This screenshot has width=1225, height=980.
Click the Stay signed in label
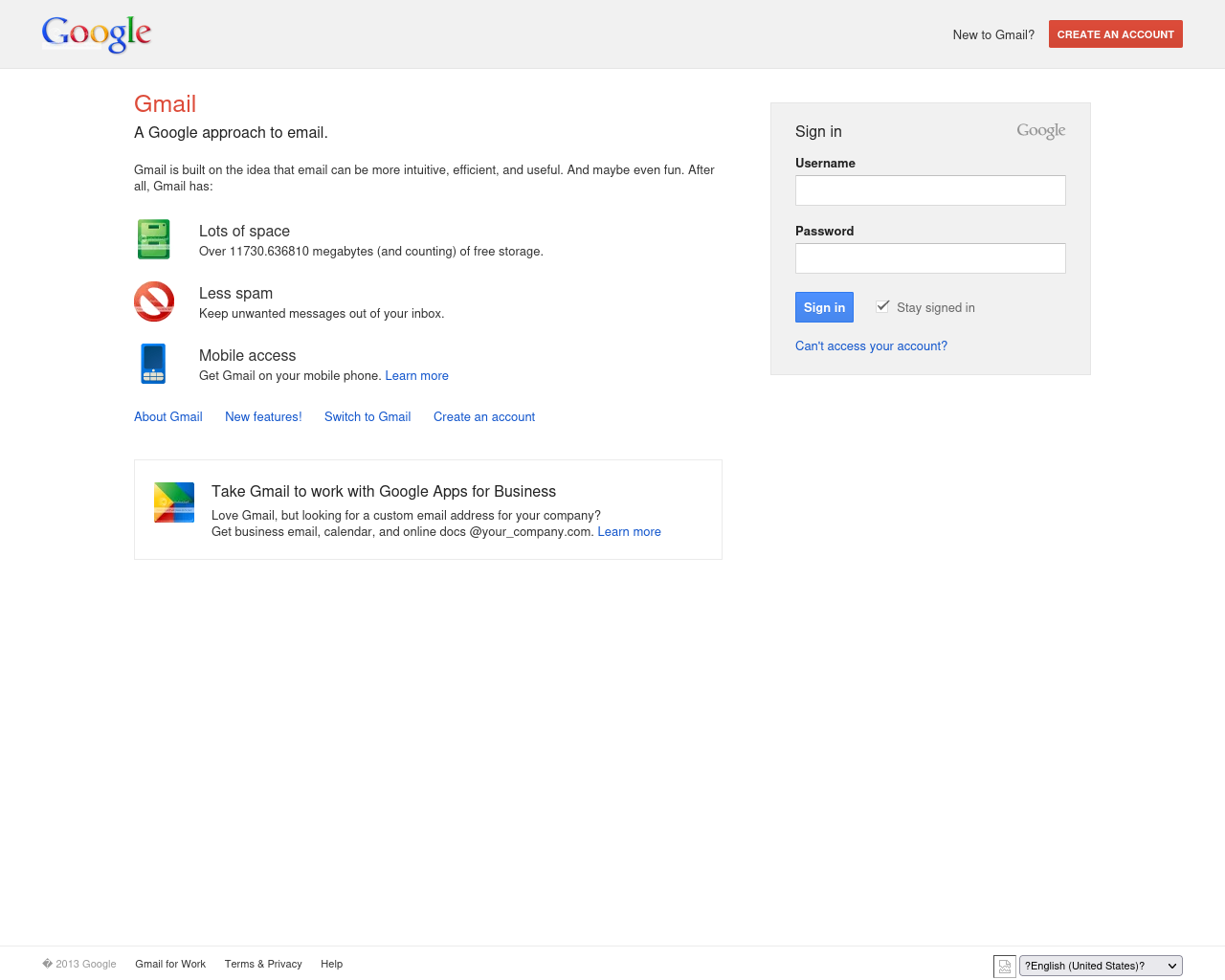pyautogui.click(x=936, y=308)
